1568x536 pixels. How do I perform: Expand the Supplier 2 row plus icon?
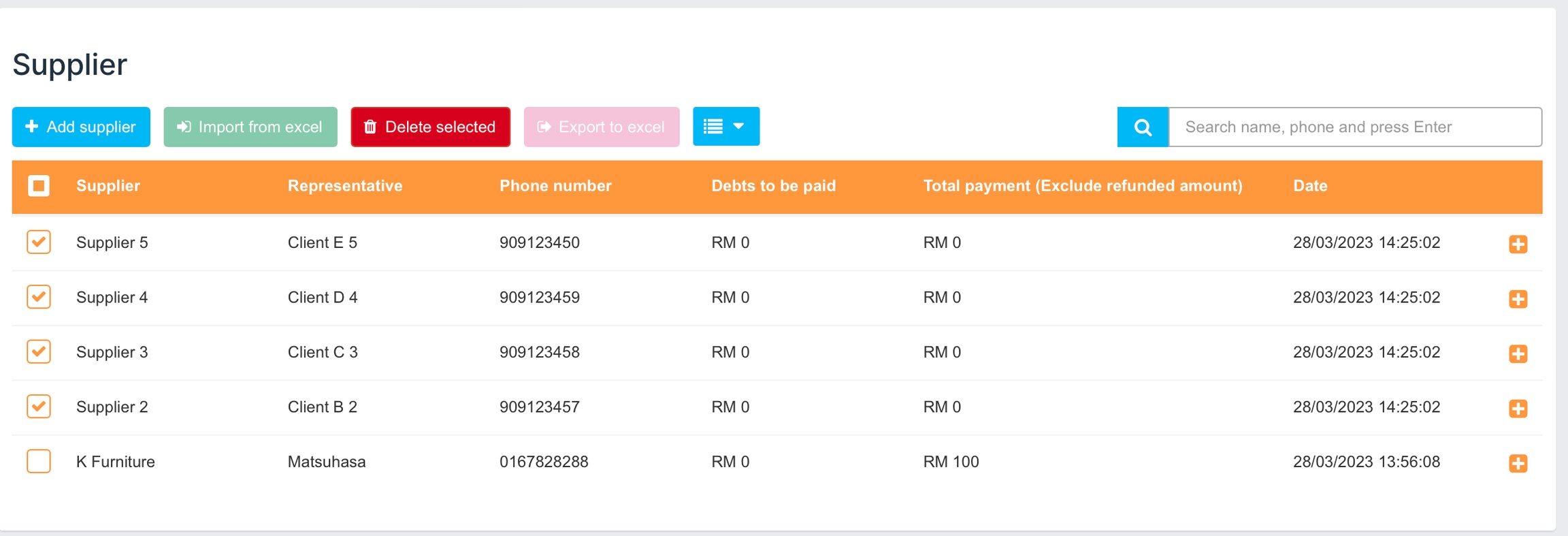tap(1518, 409)
